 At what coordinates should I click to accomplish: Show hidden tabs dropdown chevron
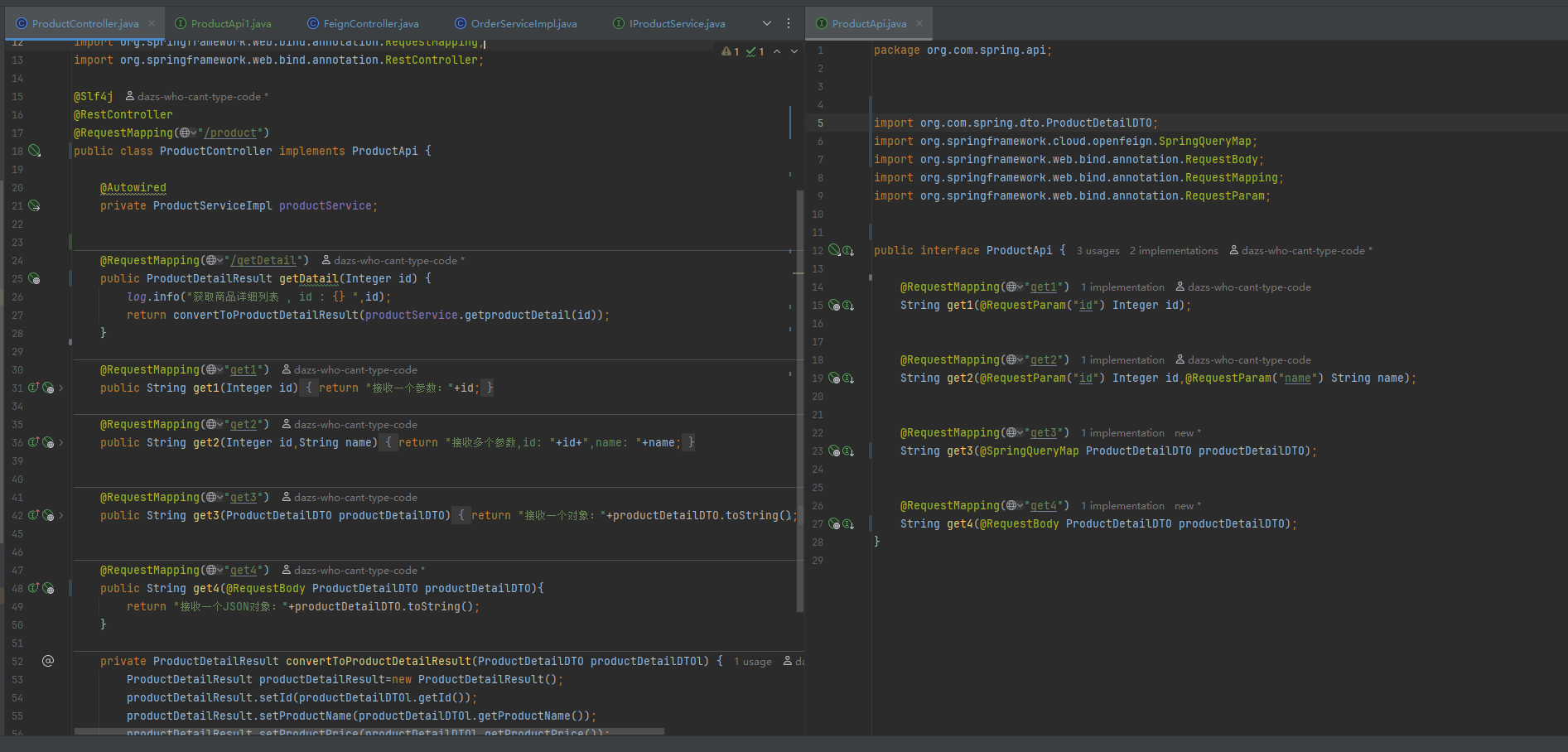(767, 23)
